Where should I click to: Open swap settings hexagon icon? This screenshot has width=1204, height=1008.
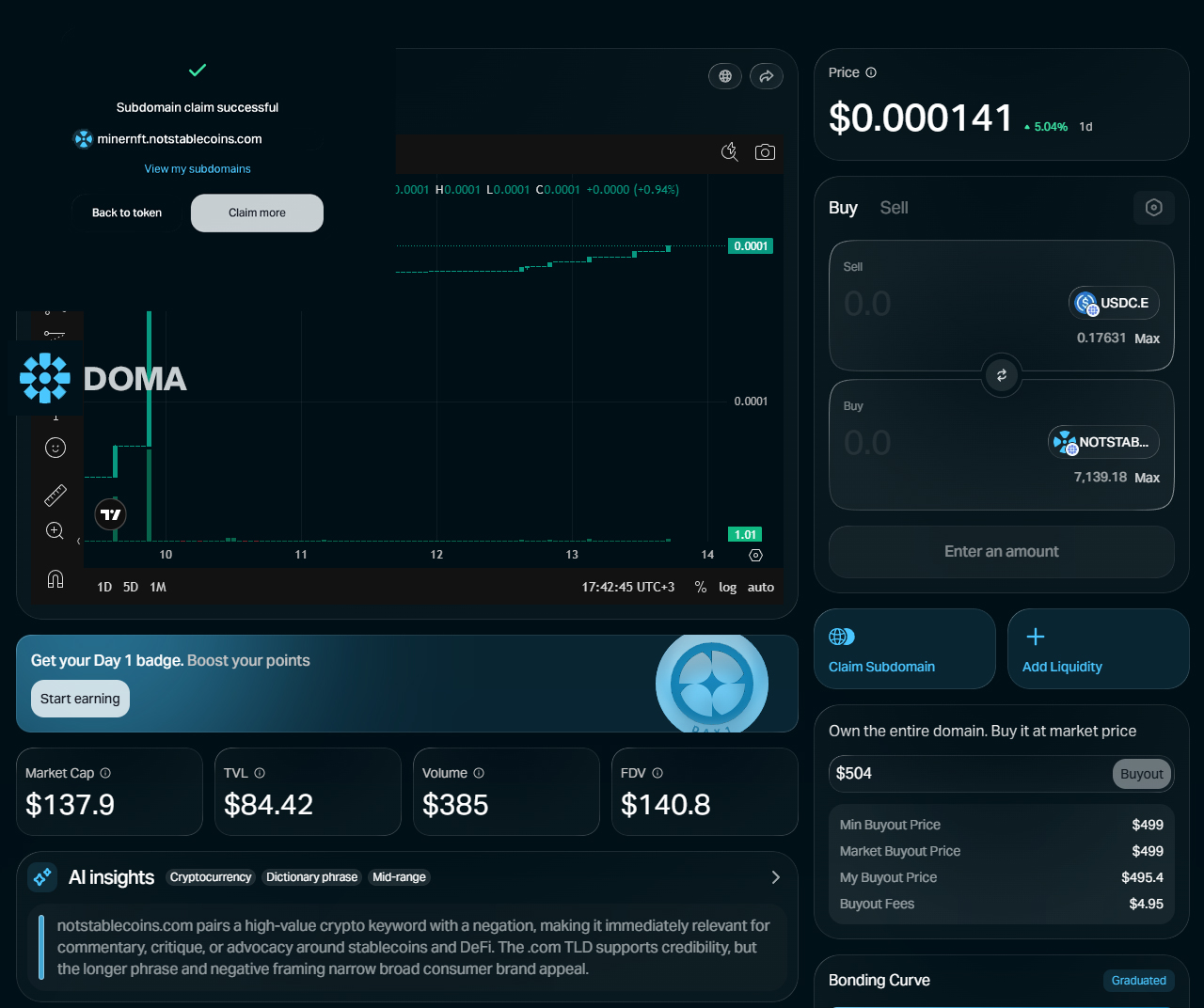(1154, 208)
